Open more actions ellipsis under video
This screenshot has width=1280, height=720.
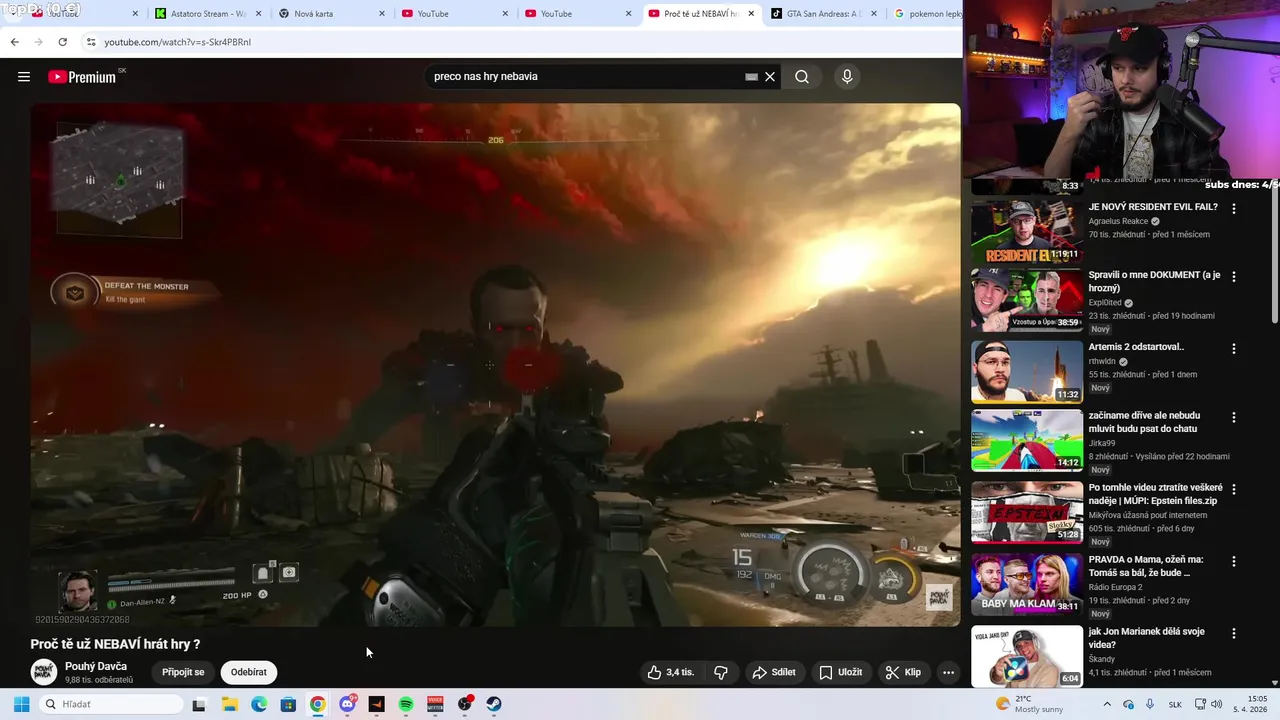tap(948, 672)
